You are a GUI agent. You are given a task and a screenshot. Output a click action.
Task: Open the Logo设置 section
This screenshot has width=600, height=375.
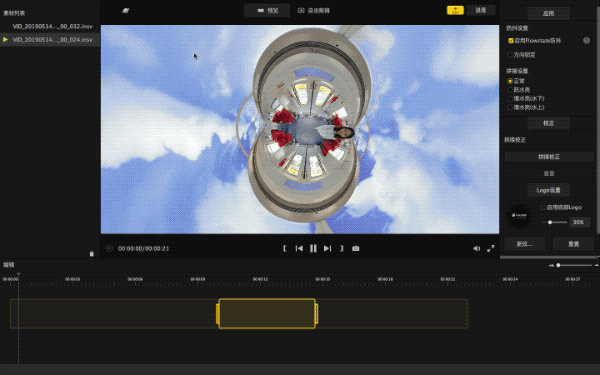click(x=548, y=190)
